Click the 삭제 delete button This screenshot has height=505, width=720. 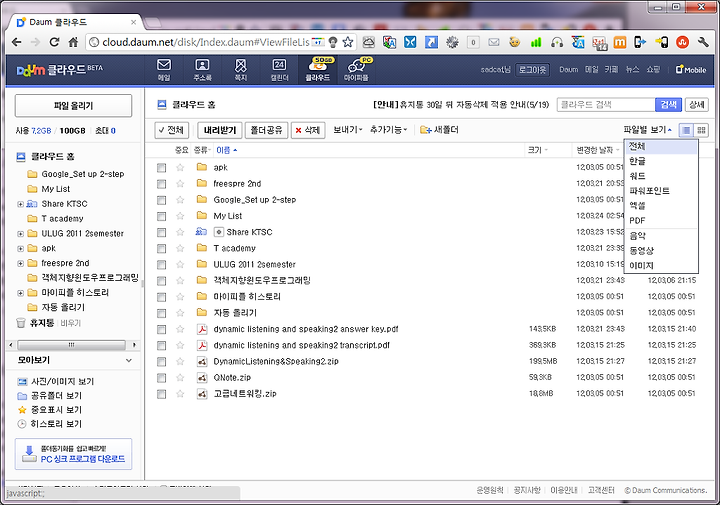tap(308, 130)
